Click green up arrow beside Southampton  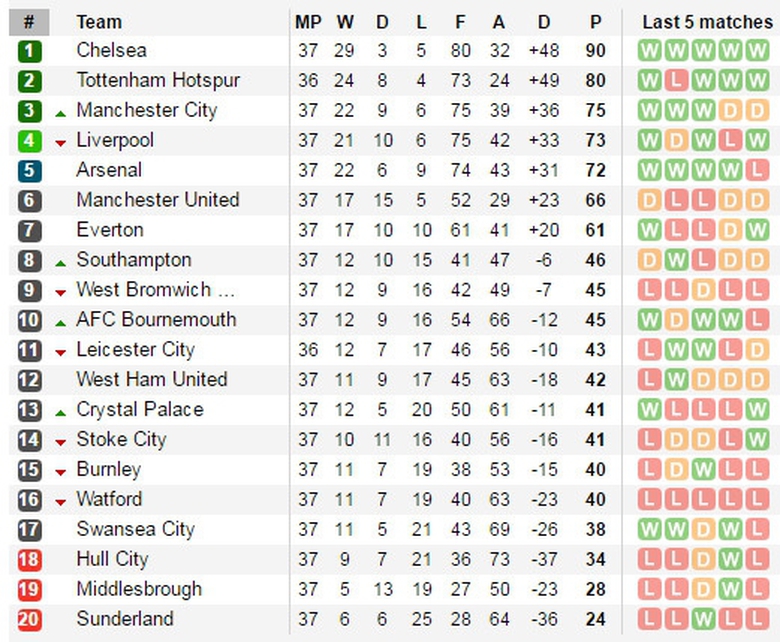click(x=61, y=263)
